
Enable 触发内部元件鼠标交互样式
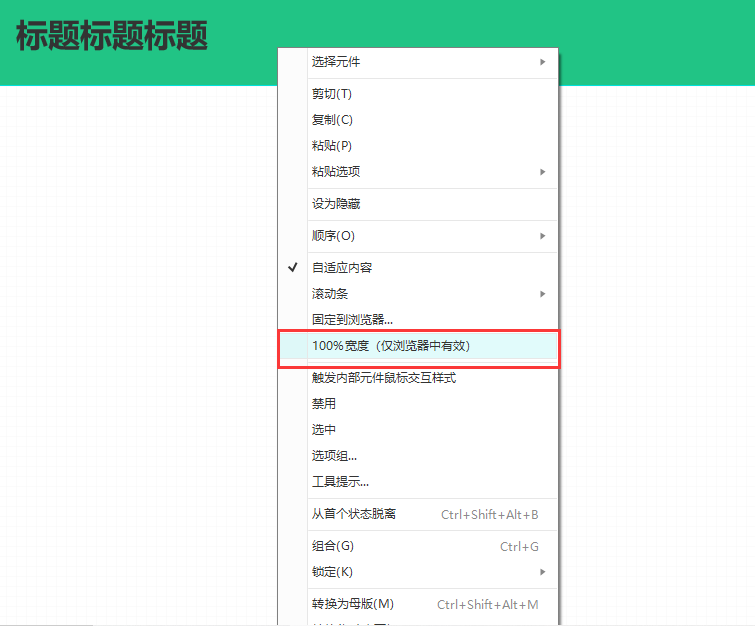384,378
